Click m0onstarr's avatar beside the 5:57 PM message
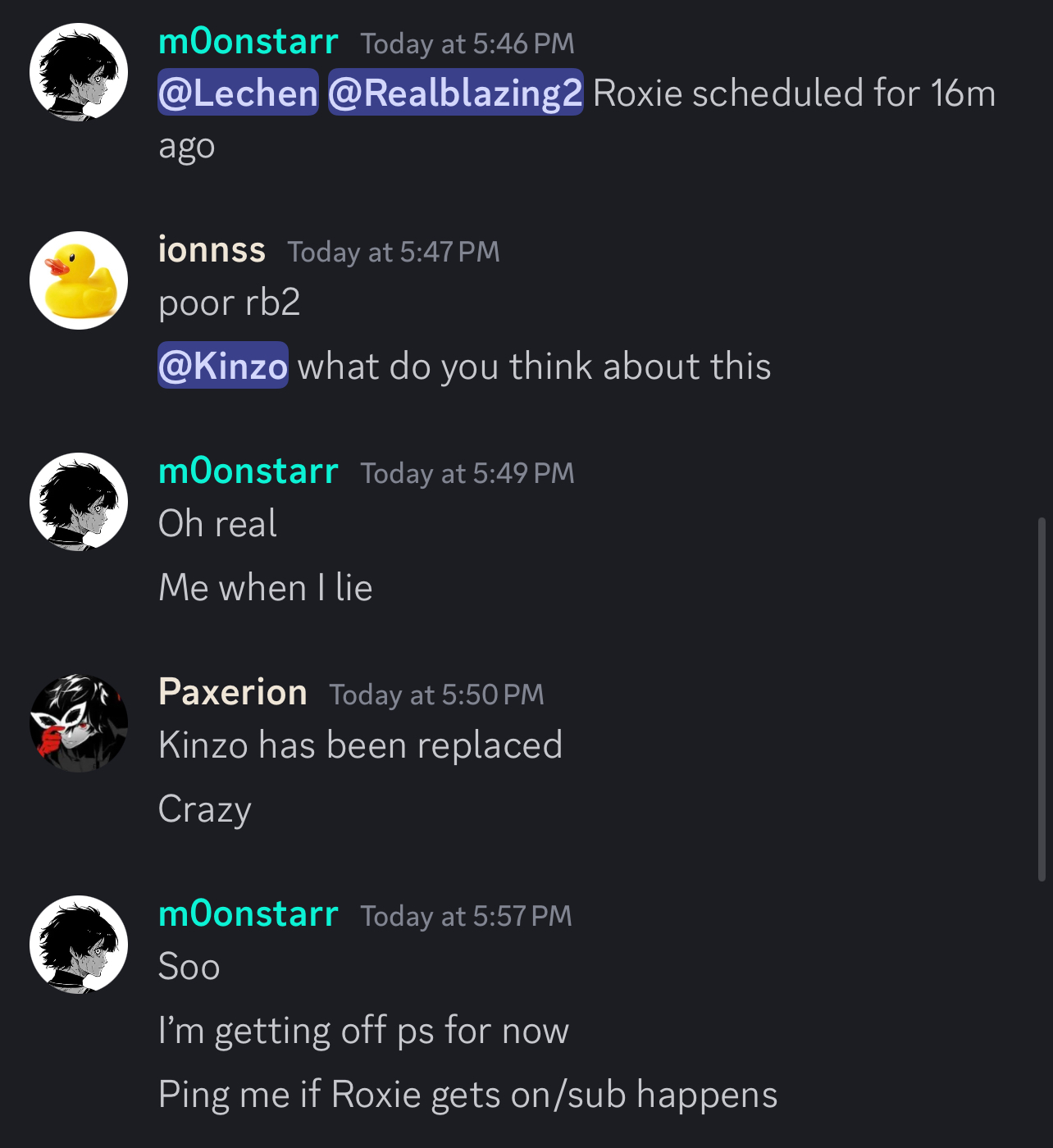Viewport: 1053px width, 1148px height. pos(79,945)
